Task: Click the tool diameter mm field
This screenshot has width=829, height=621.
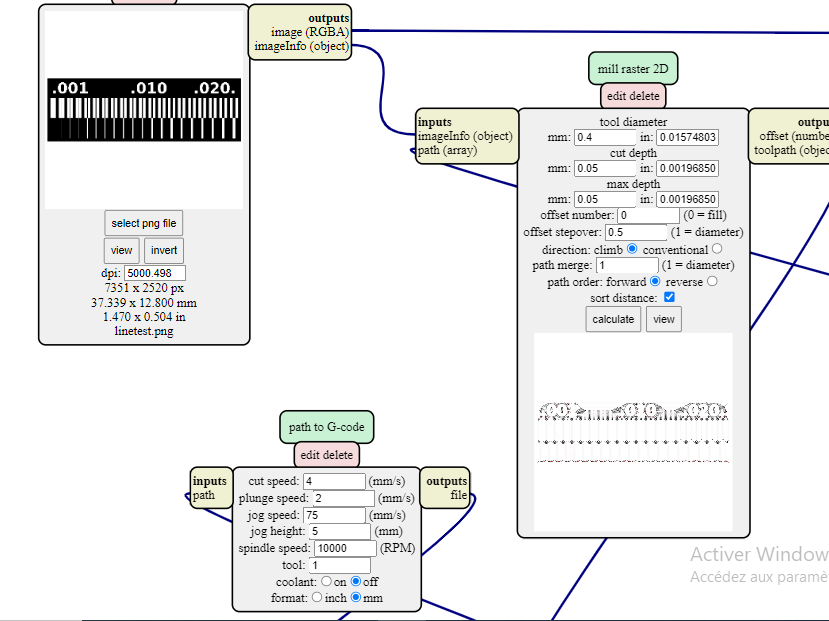Action: (x=605, y=137)
